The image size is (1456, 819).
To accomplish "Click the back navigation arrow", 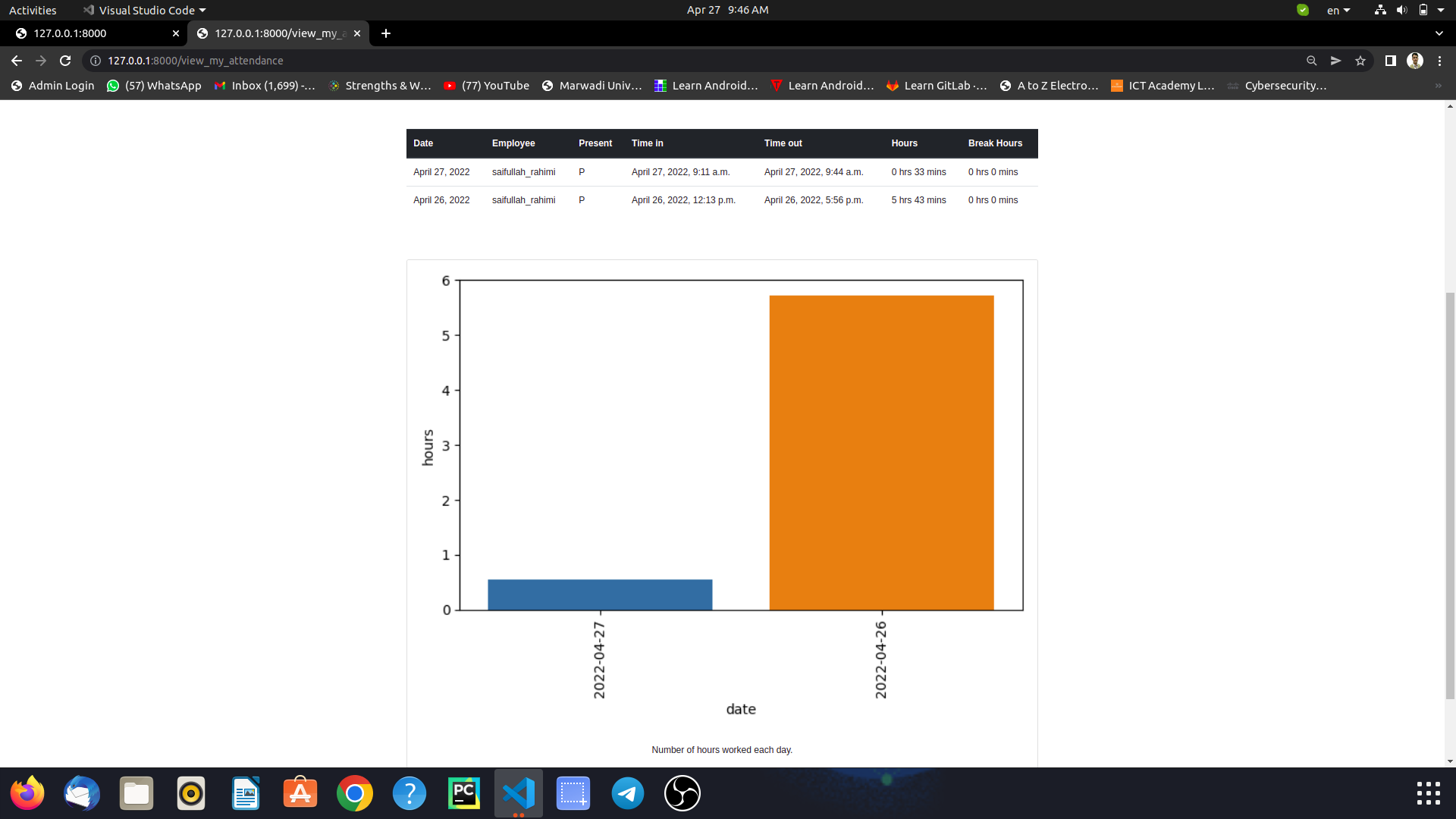I will point(16,61).
